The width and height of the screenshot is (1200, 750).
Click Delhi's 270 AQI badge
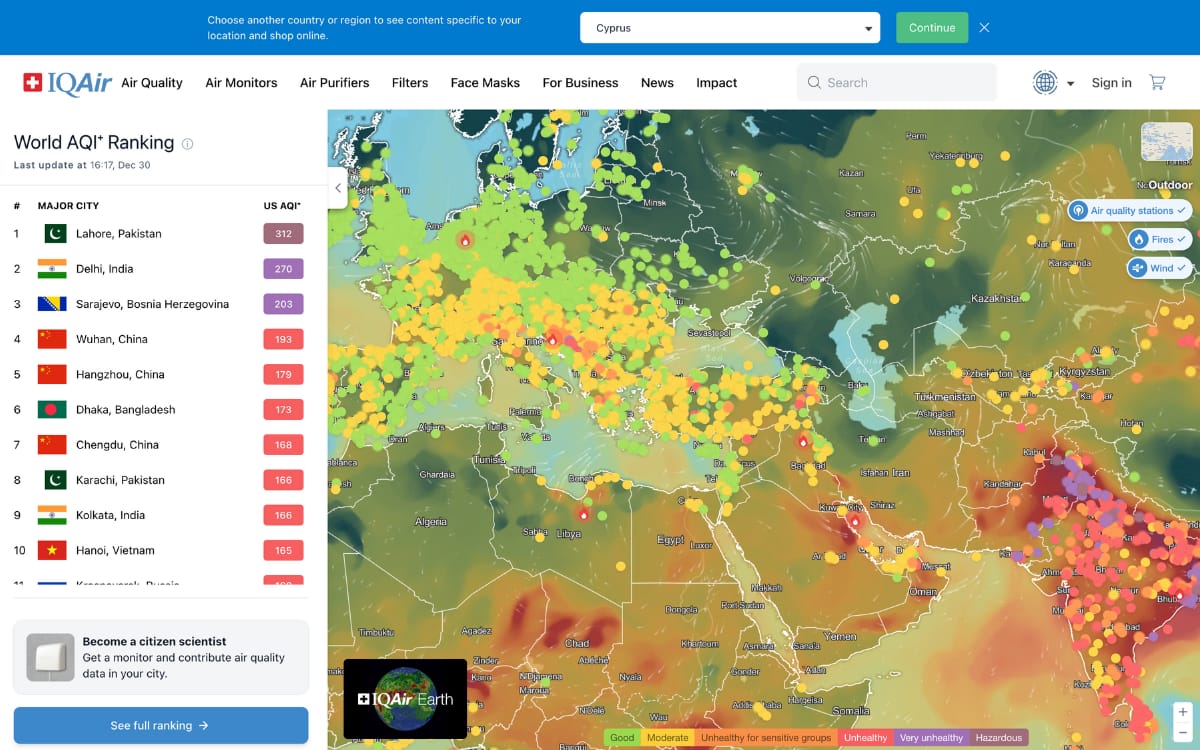283,269
